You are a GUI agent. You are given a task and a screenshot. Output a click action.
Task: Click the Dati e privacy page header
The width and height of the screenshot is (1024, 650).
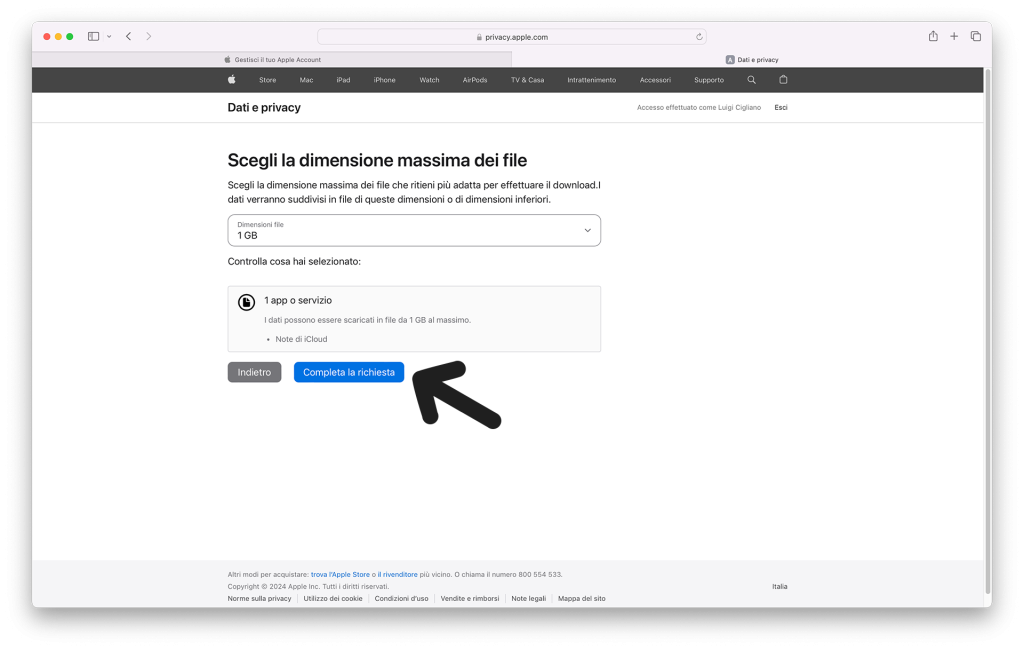pyautogui.click(x=264, y=107)
